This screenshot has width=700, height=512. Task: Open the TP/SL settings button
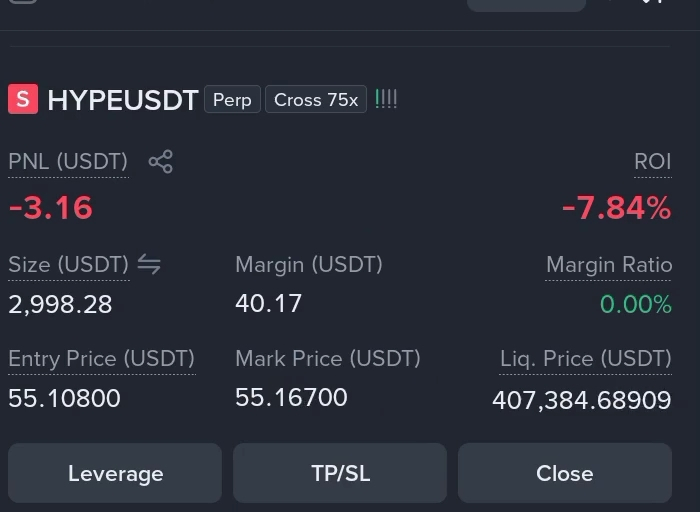(340, 473)
